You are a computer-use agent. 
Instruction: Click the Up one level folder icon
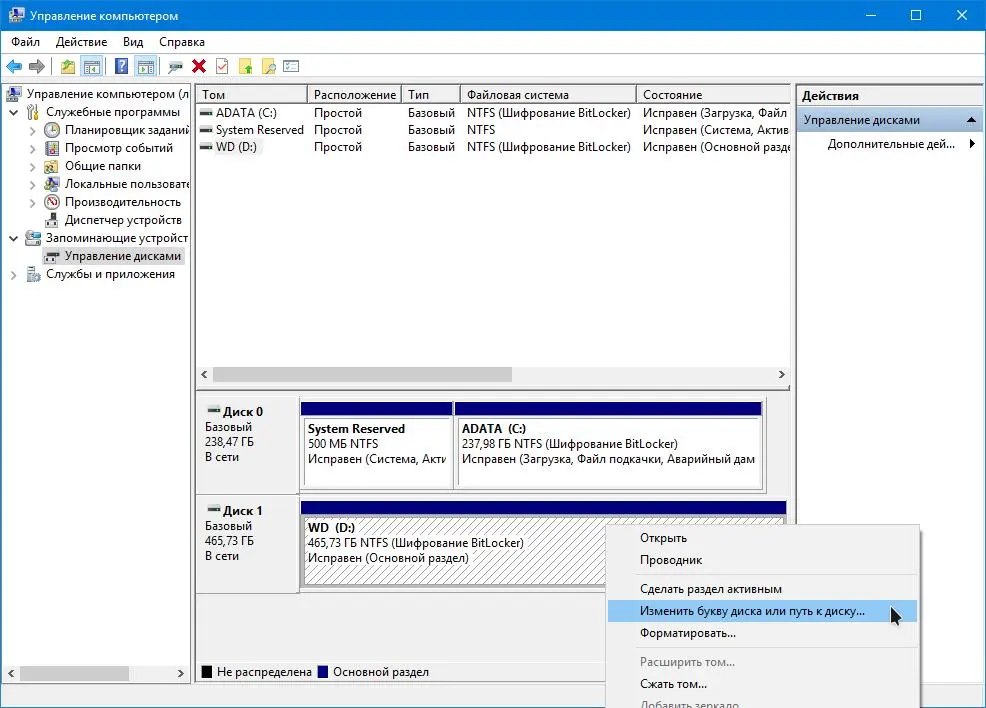67,66
